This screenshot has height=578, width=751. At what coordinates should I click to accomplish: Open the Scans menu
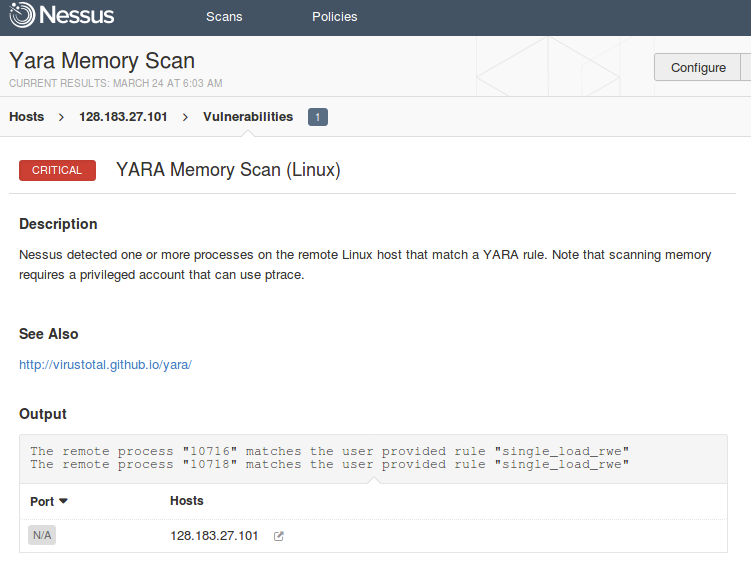[224, 17]
